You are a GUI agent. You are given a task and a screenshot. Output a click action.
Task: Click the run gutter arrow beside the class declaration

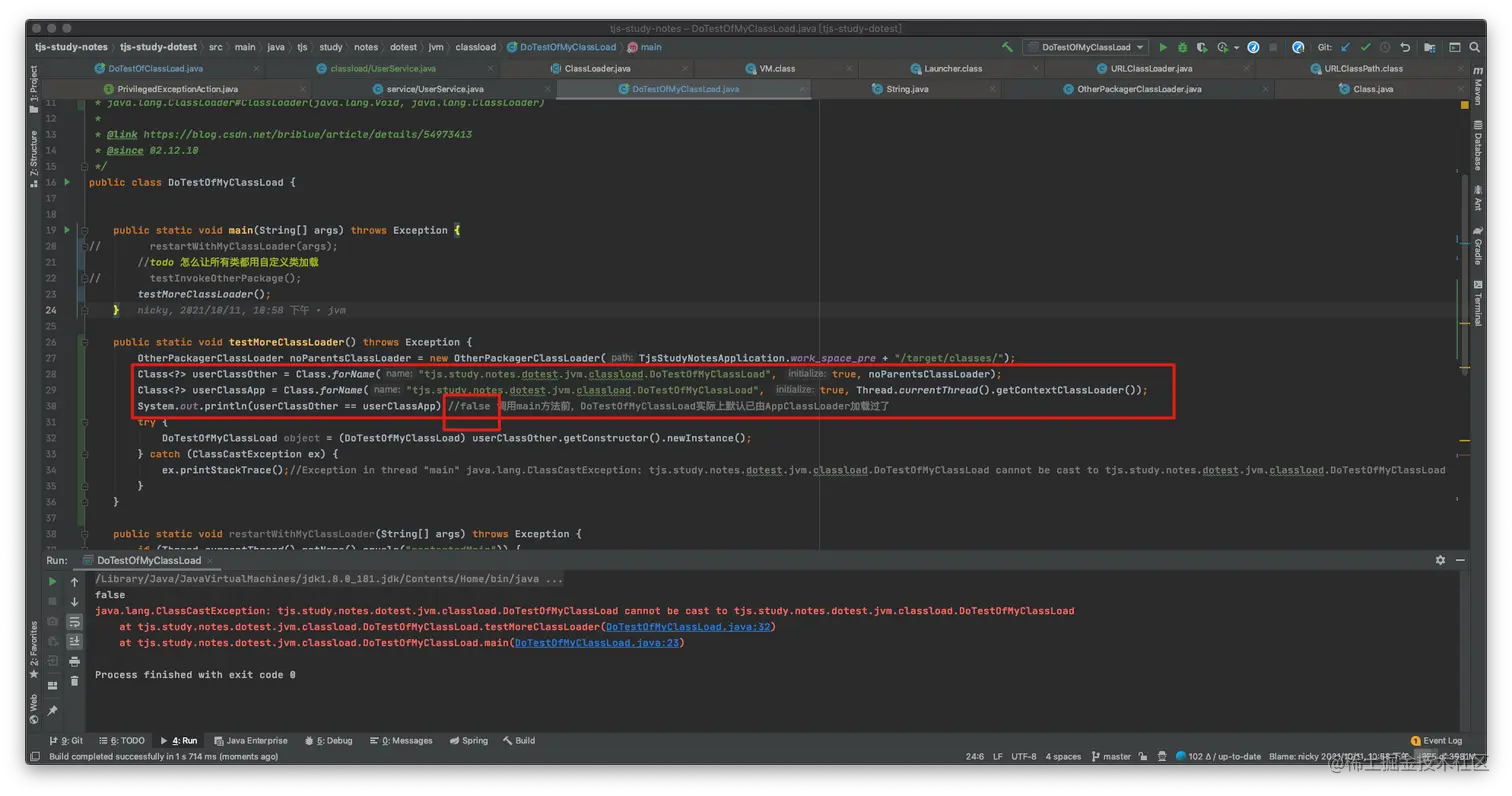coord(67,182)
